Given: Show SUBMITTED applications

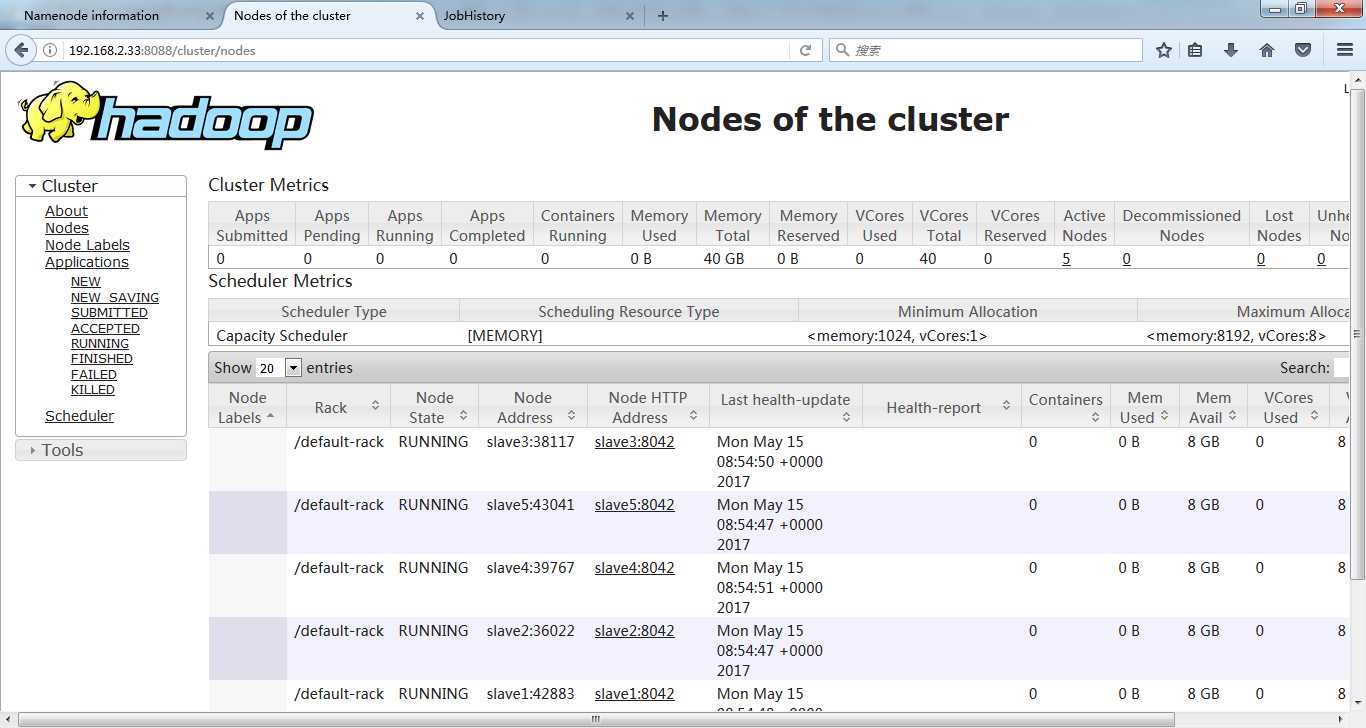Looking at the screenshot, I should (x=109, y=313).
